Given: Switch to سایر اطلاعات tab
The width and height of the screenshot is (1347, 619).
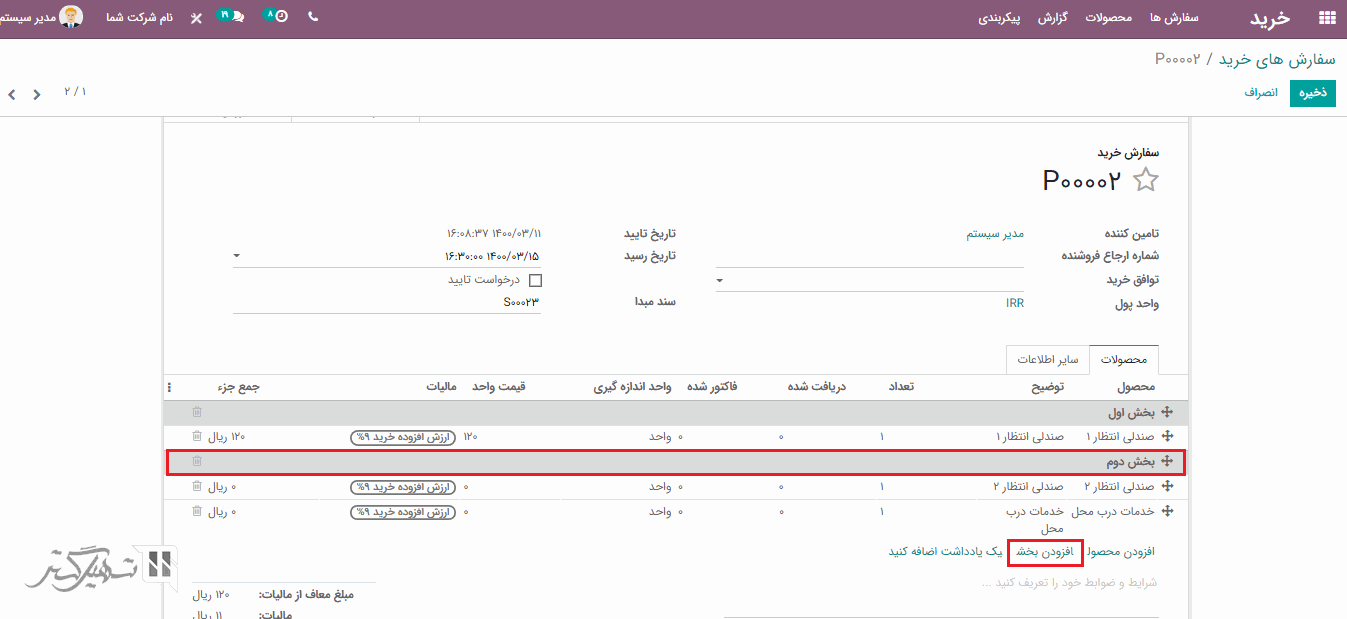Looking at the screenshot, I should [1047, 359].
